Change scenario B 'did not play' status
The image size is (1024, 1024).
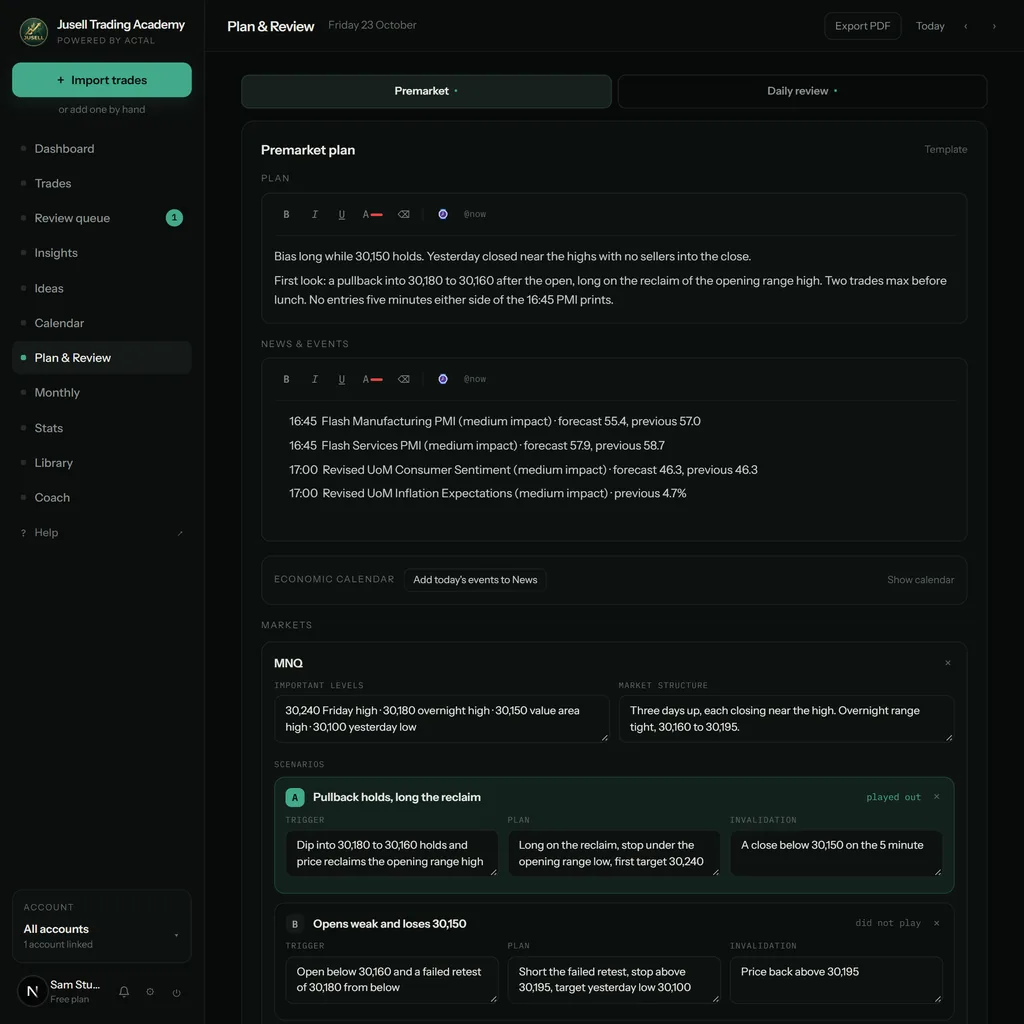tap(888, 923)
